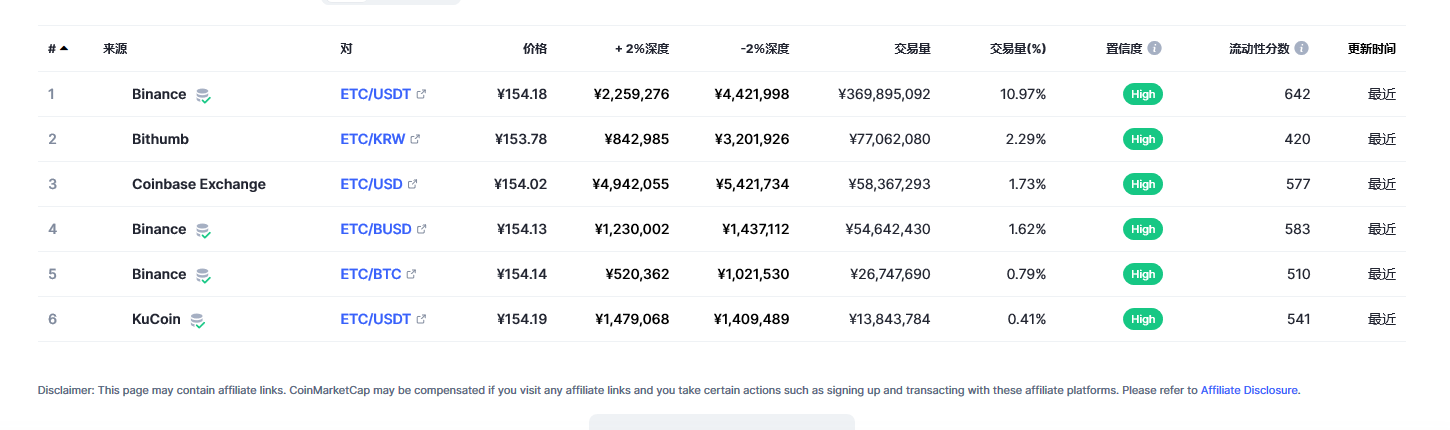1450x430 pixels.
Task: Click the info icon beside 置信度 header
Action: coord(1155,48)
